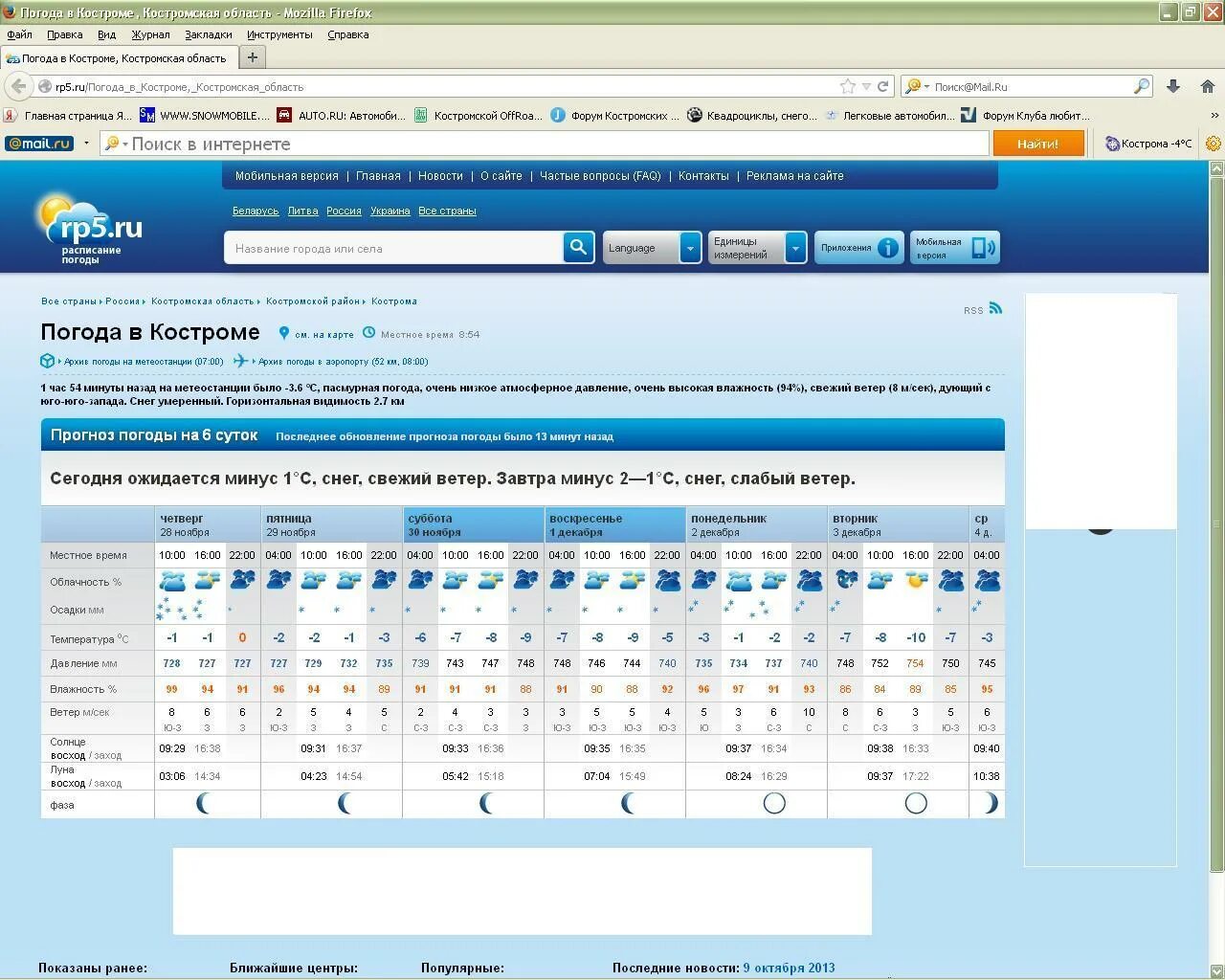Image resolution: width=1225 pixels, height=980 pixels.
Task: Click the info icon on Приложения button
Action: point(888,248)
